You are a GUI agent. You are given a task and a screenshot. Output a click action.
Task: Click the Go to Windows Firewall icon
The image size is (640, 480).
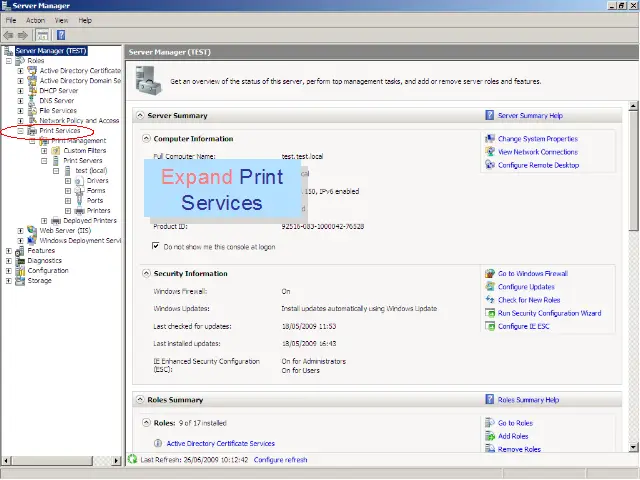(490, 273)
